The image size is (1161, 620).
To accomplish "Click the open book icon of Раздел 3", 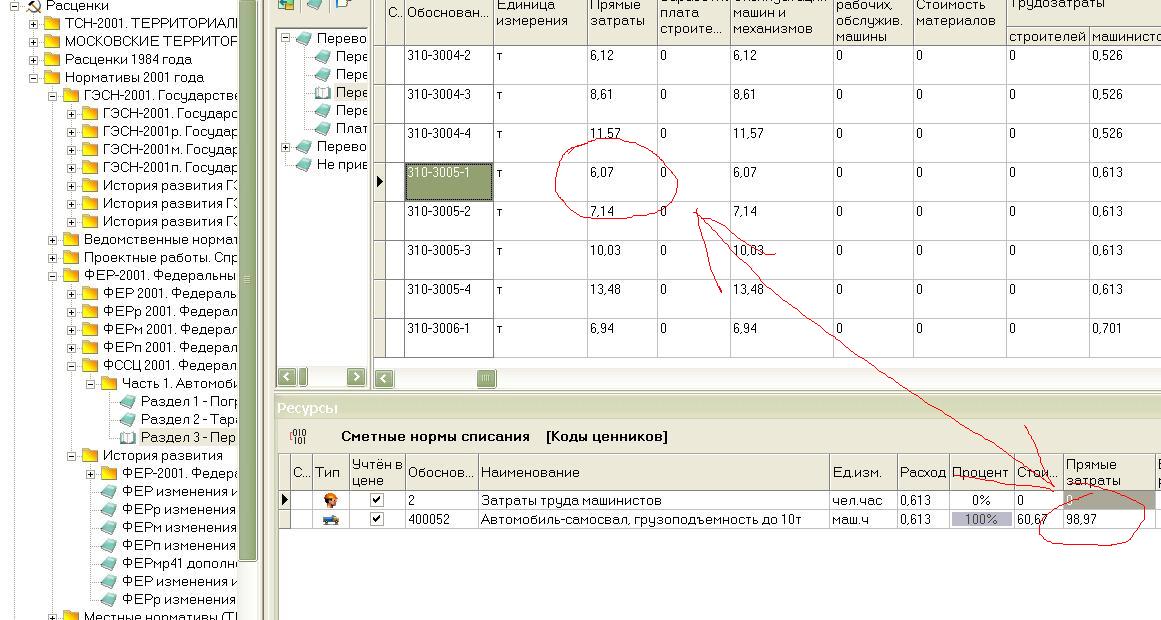I will pyautogui.click(x=127, y=437).
